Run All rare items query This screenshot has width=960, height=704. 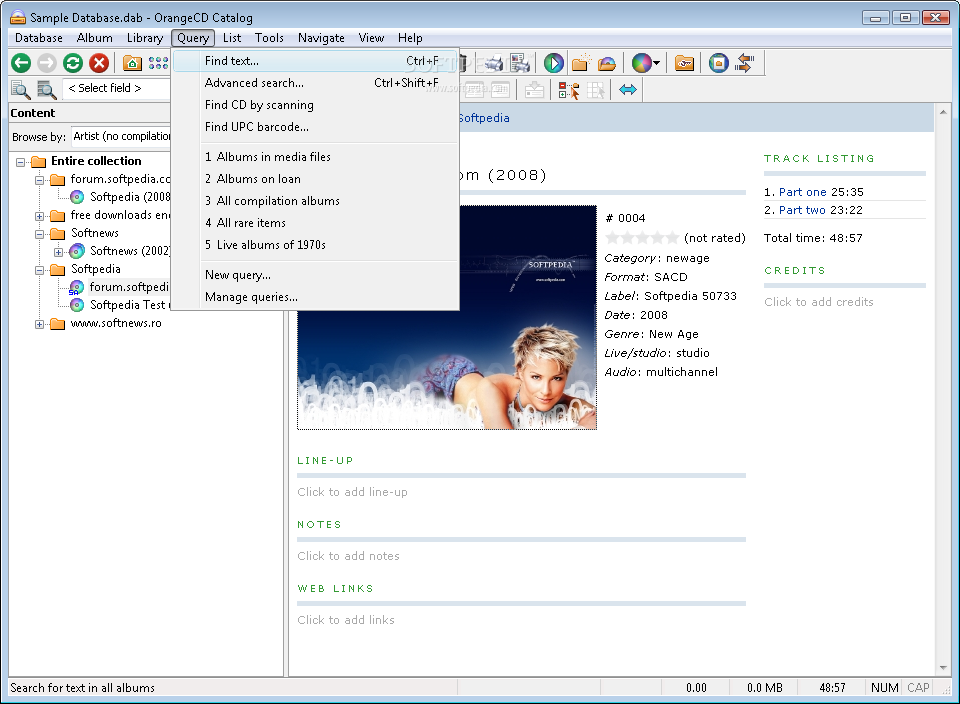point(315,223)
